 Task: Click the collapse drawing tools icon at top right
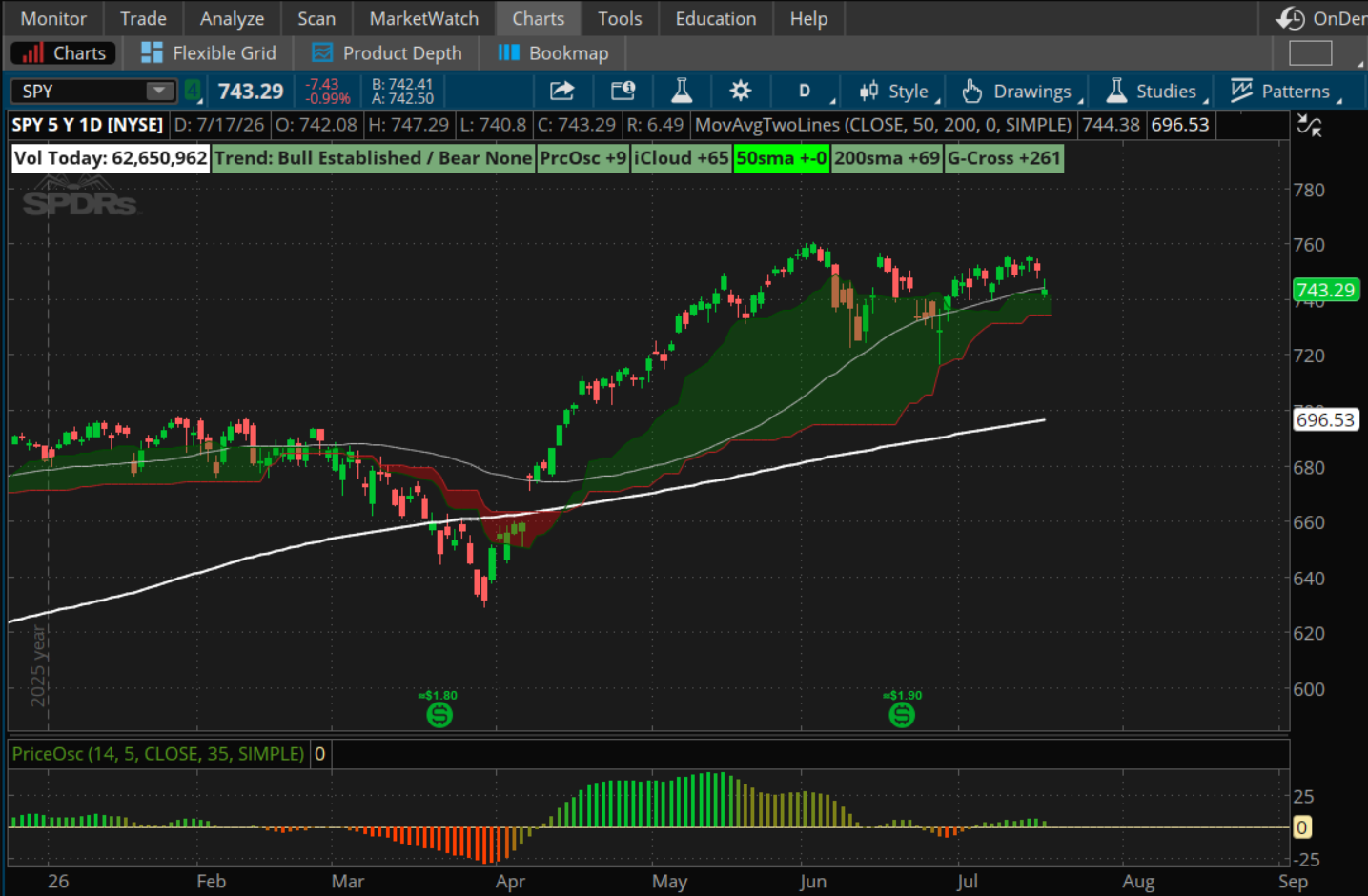coord(1309,125)
